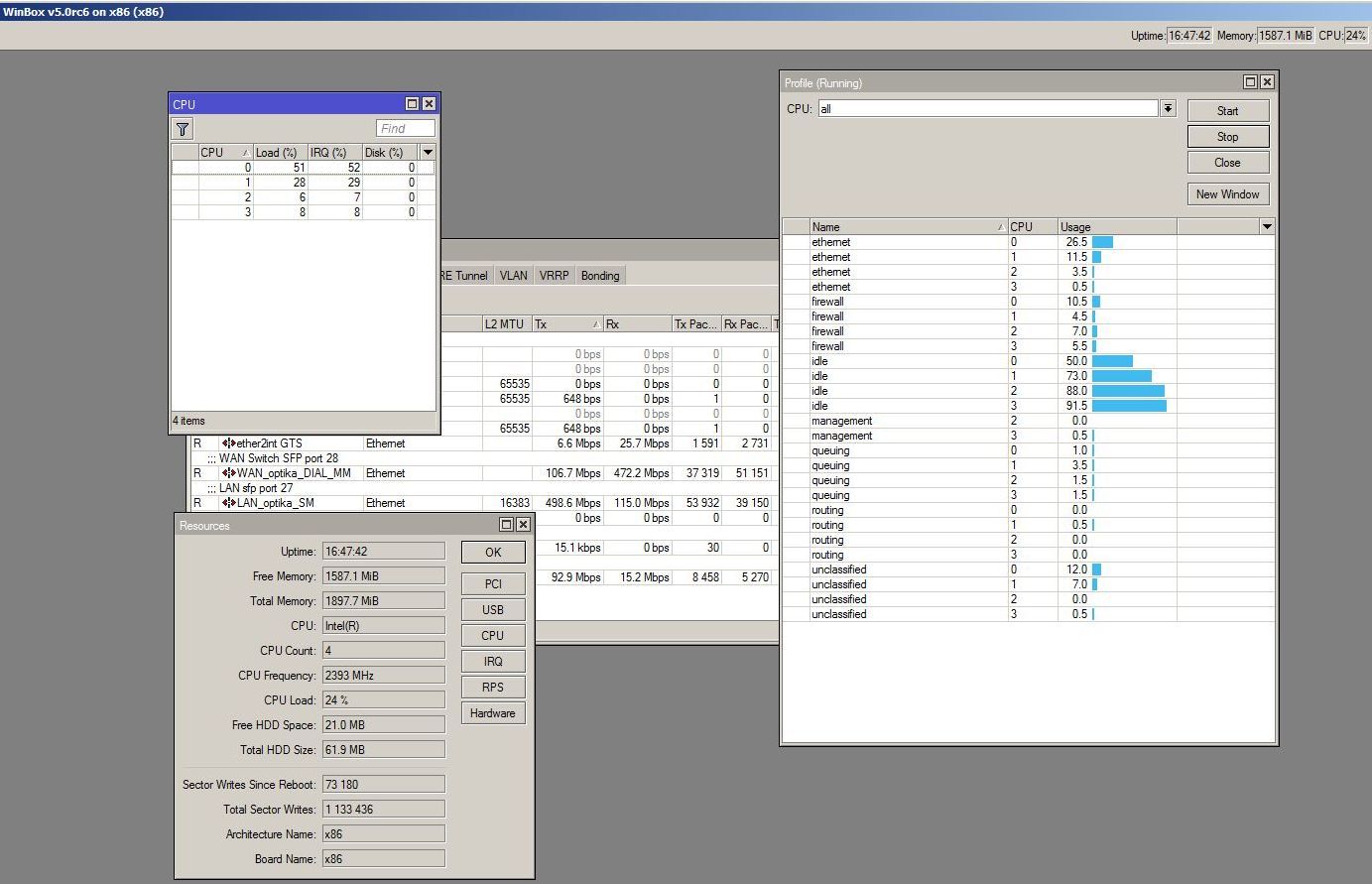Viewport: 1372px width, 884px height.
Task: Select unclassified row with usage 12.0
Action: [1028, 569]
